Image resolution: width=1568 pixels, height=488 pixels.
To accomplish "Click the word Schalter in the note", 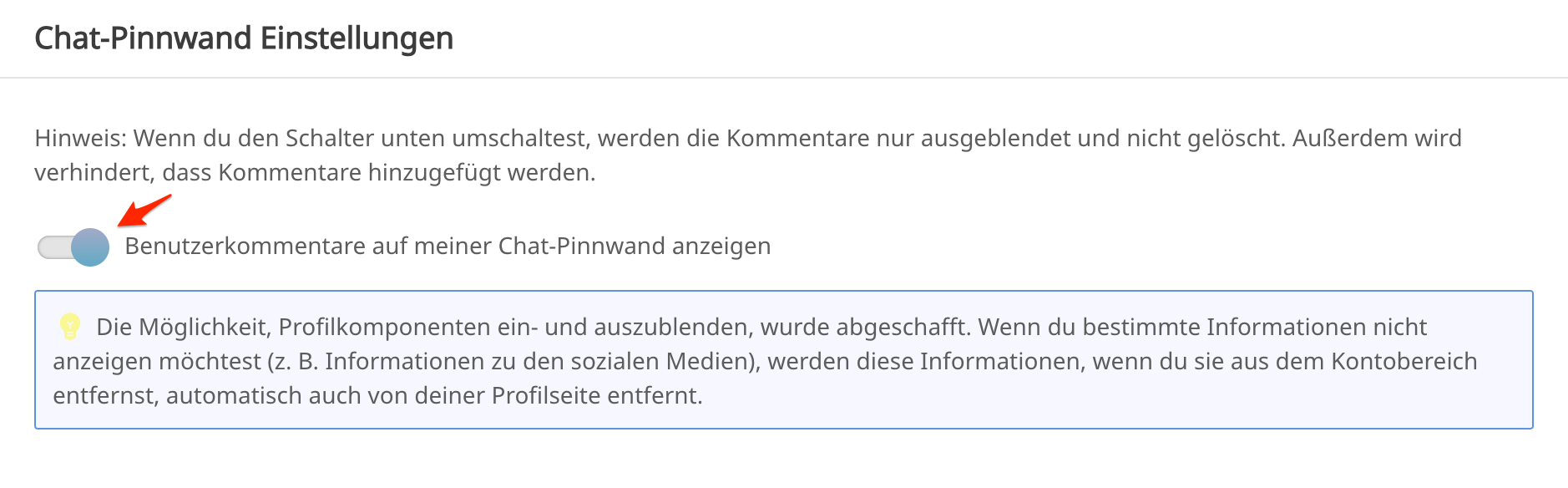I will [x=326, y=138].
